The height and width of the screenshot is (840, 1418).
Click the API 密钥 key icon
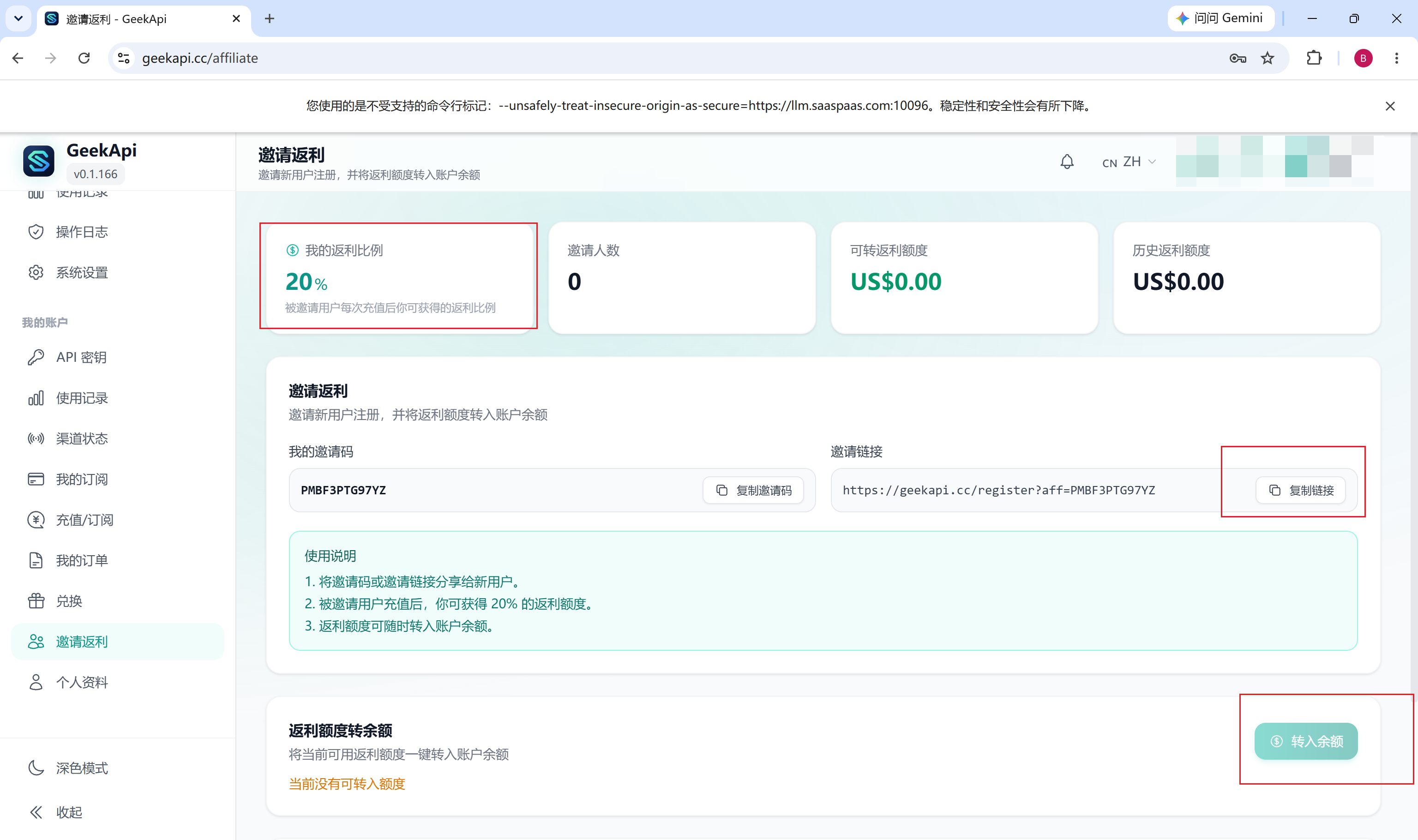36,357
